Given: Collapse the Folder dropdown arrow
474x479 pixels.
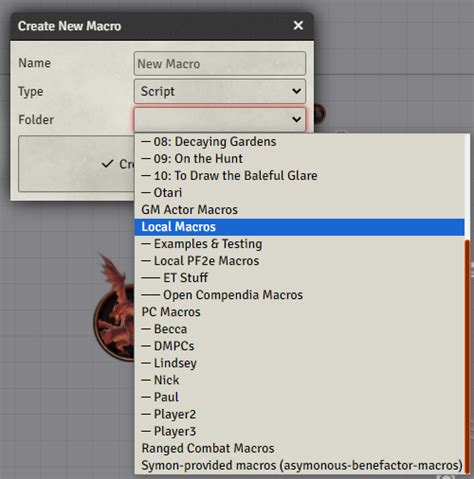Looking at the screenshot, I should pyautogui.click(x=296, y=119).
